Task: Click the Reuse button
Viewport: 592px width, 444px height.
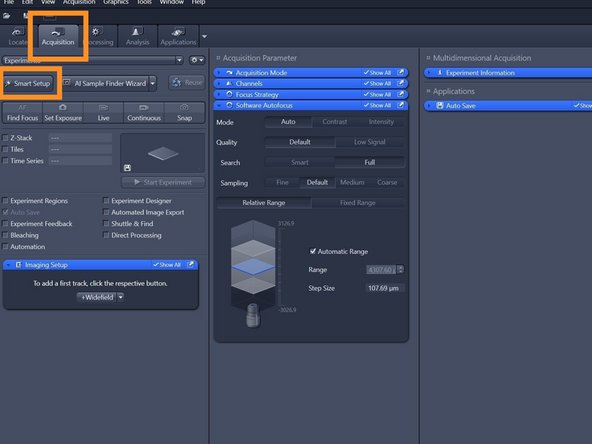Action: 187,82
